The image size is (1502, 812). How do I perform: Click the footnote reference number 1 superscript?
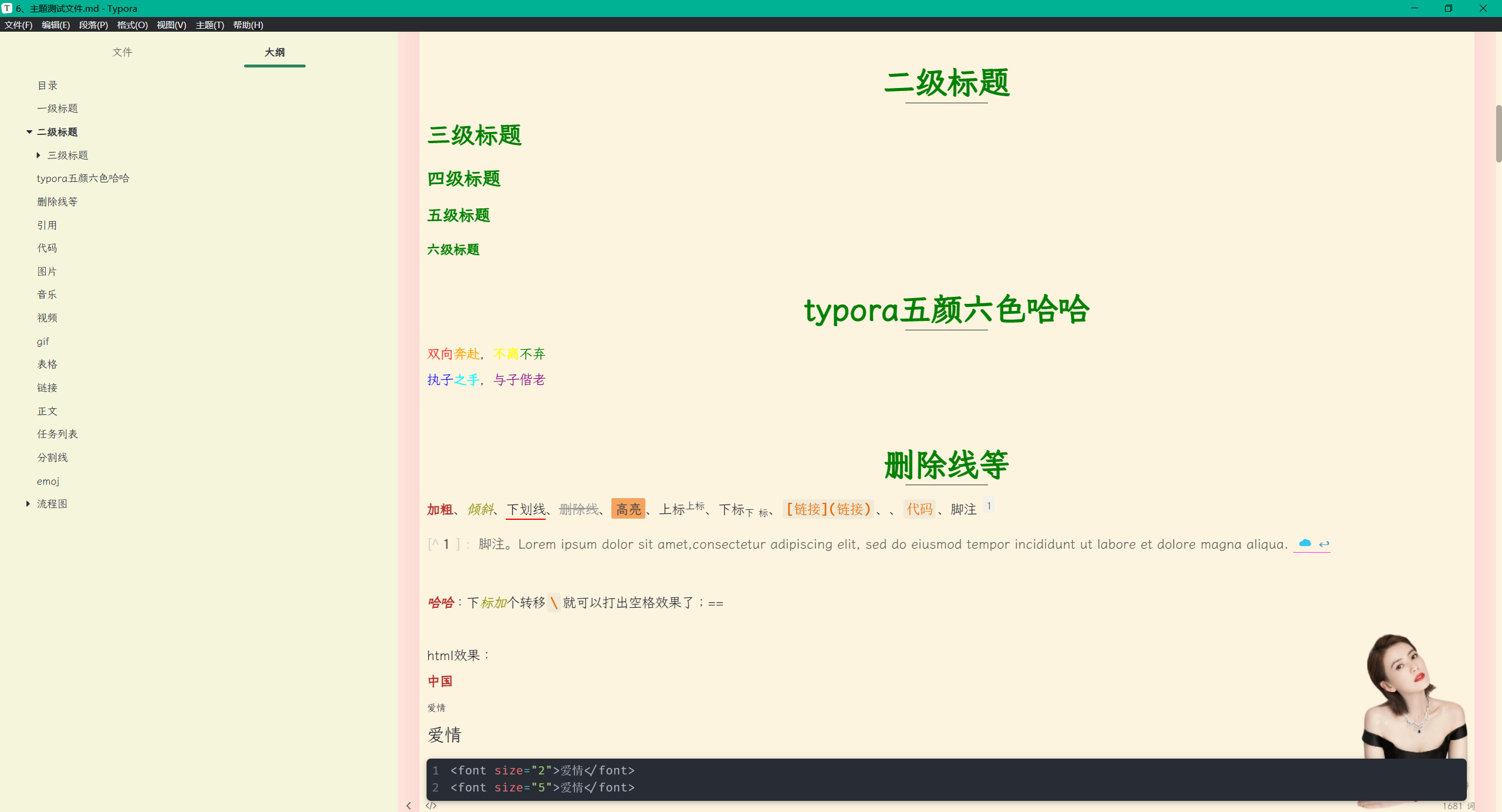point(989,506)
